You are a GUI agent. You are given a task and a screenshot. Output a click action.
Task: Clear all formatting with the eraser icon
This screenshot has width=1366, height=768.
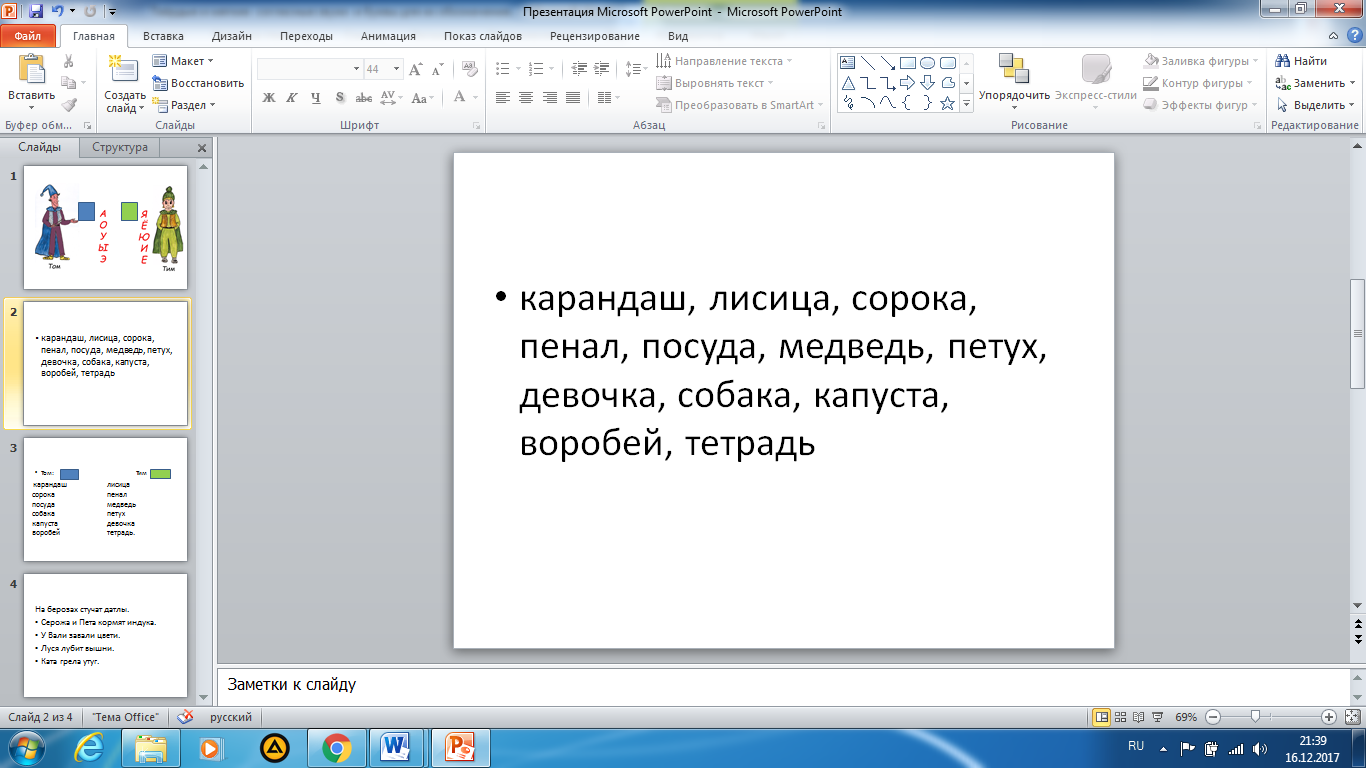pyautogui.click(x=468, y=69)
